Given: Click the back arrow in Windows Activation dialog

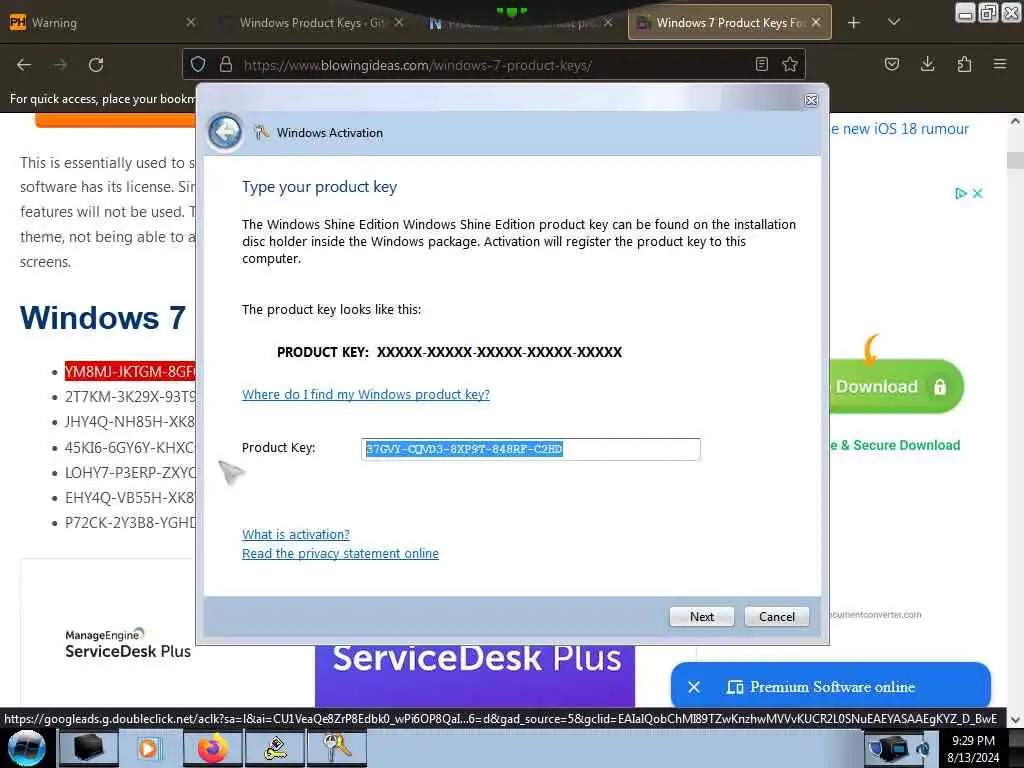Looking at the screenshot, I should [225, 133].
